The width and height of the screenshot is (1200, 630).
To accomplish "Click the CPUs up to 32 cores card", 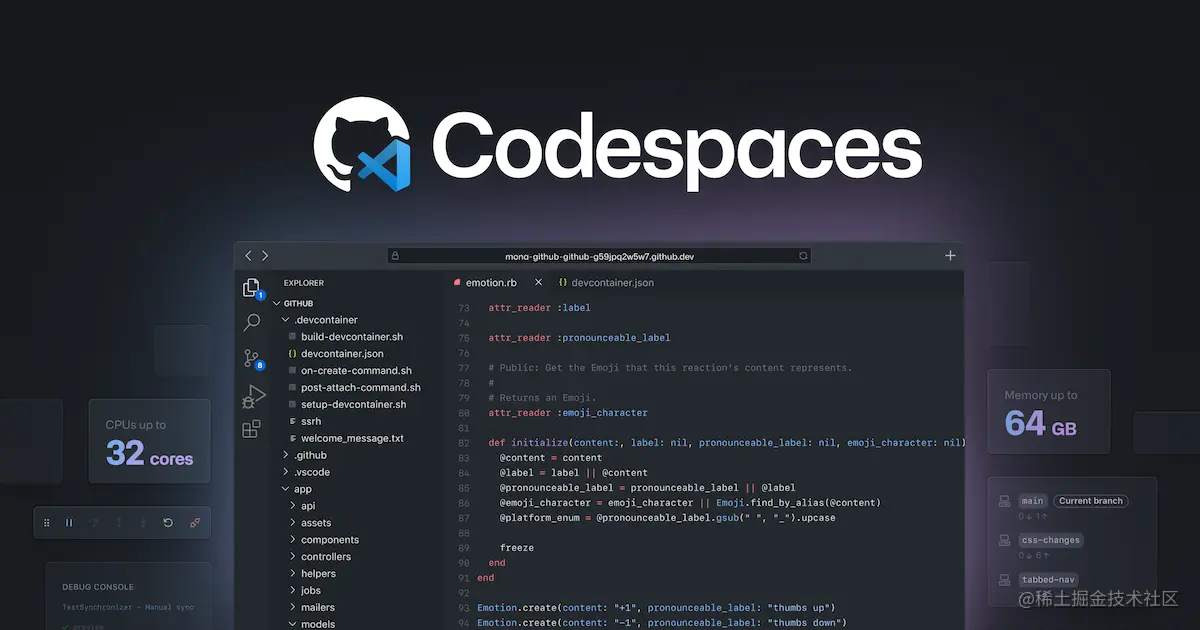I will point(149,441).
